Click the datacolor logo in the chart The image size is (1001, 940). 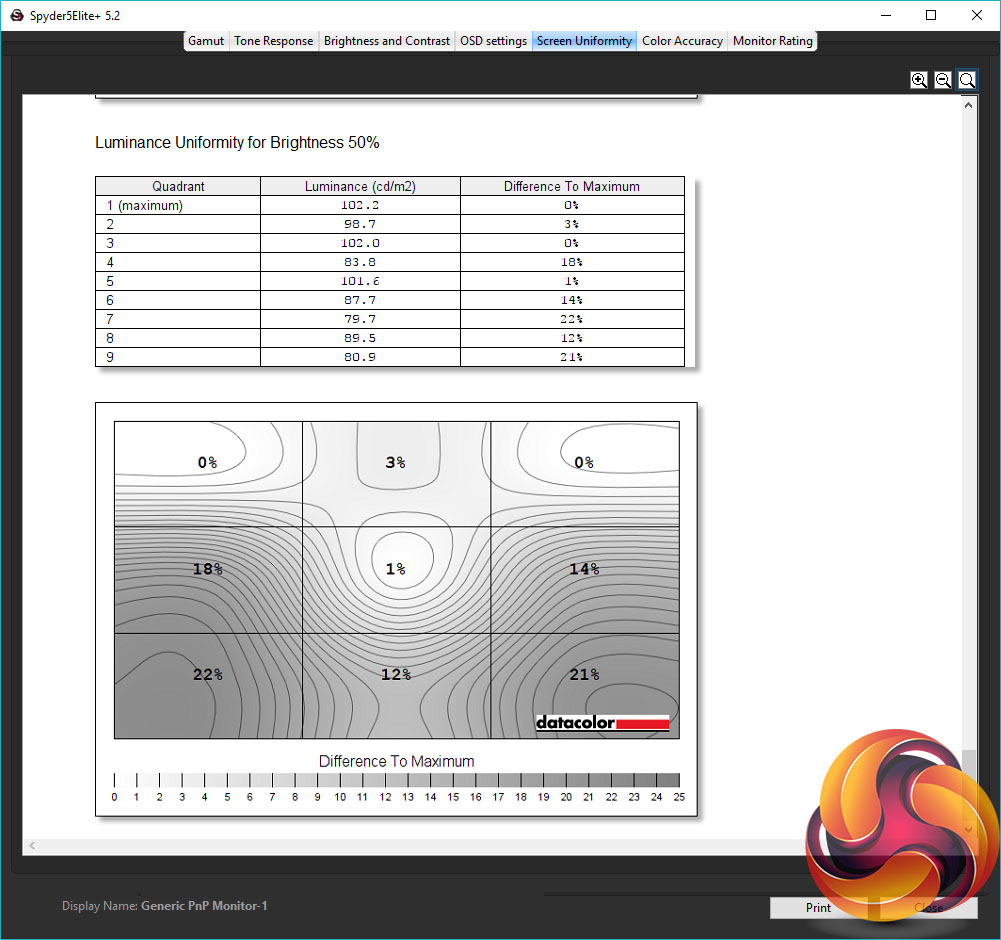click(603, 722)
